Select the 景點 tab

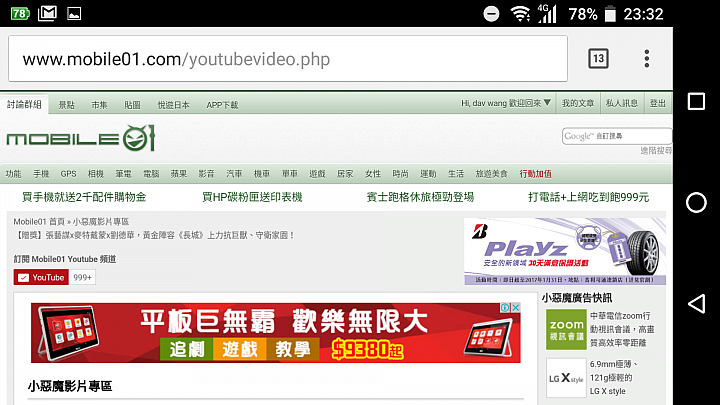66,105
